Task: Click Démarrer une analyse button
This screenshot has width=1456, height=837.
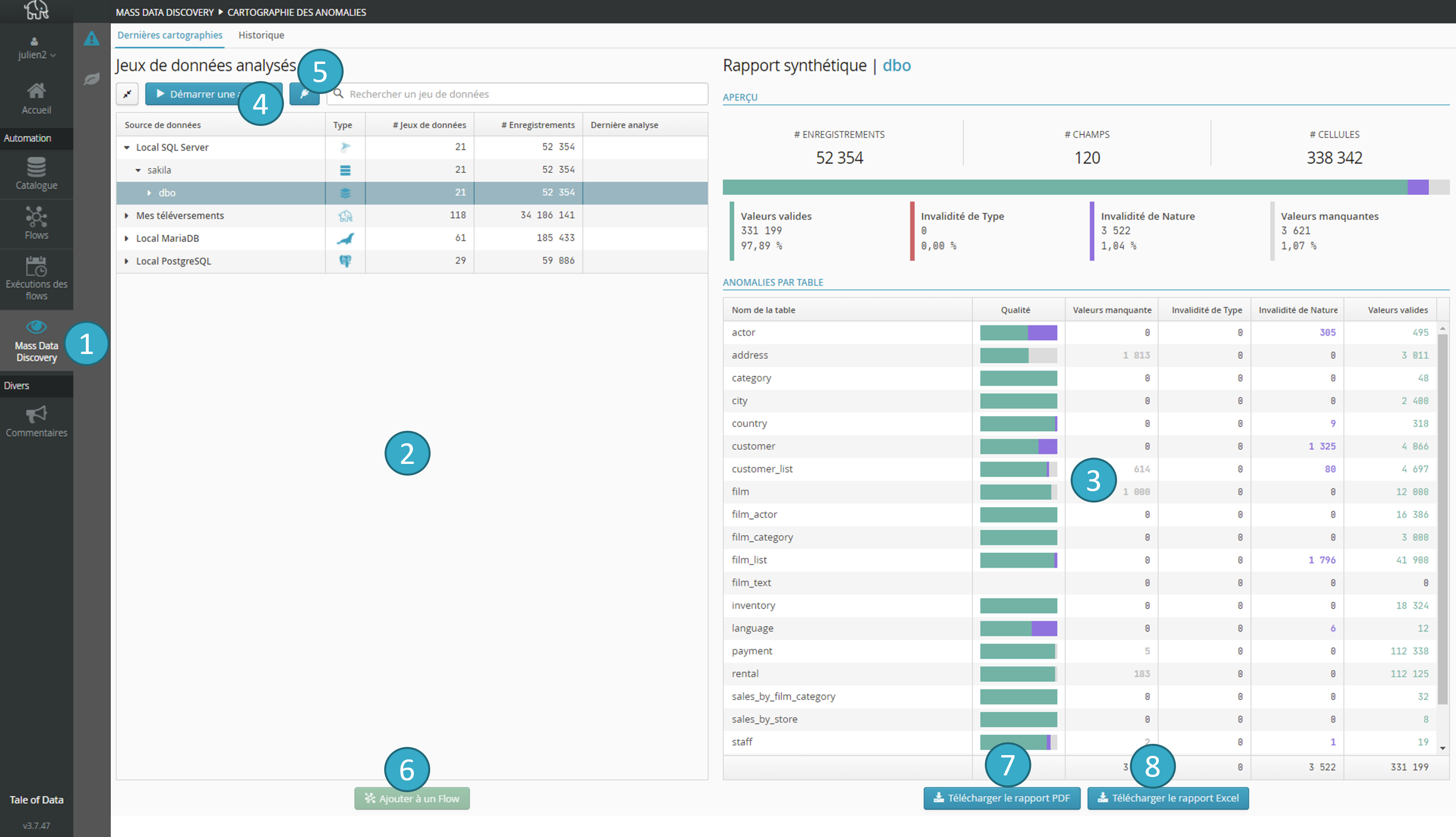Action: pyautogui.click(x=213, y=94)
